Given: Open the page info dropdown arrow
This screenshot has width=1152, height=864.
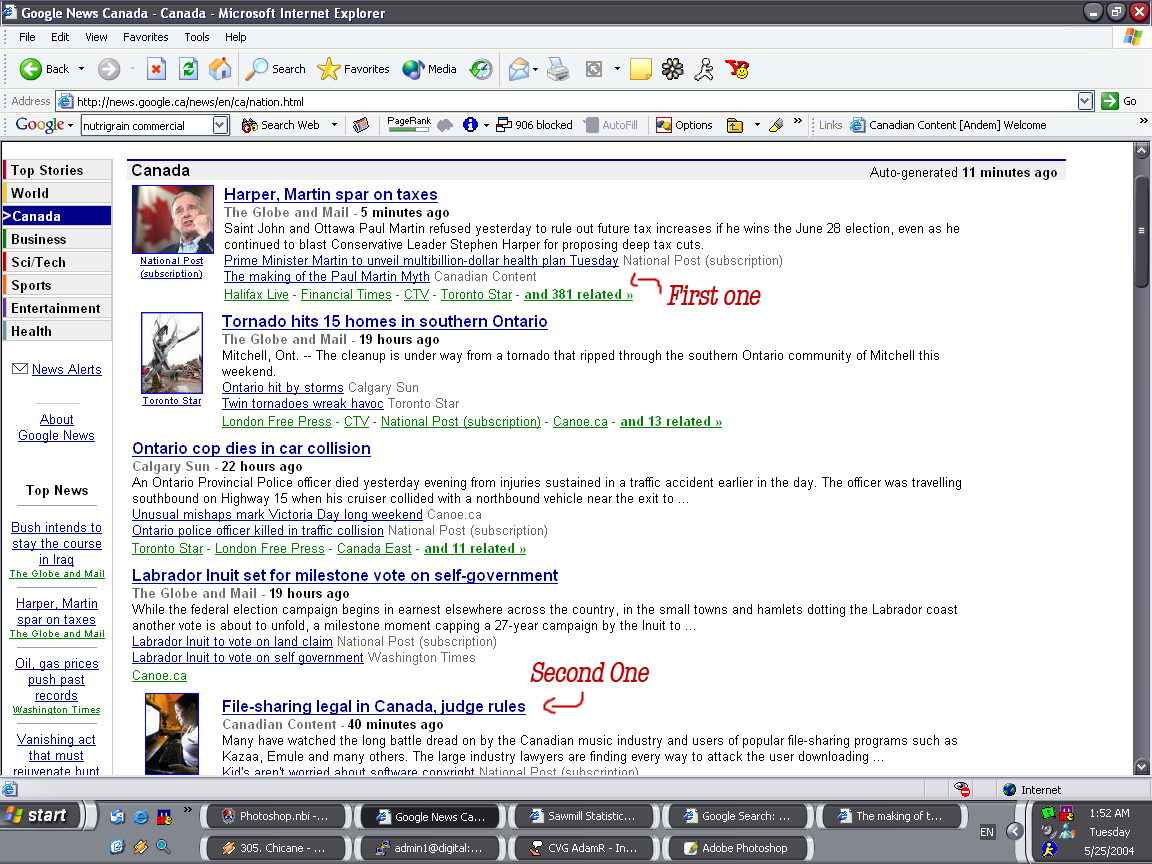Looking at the screenshot, I should 486,126.
